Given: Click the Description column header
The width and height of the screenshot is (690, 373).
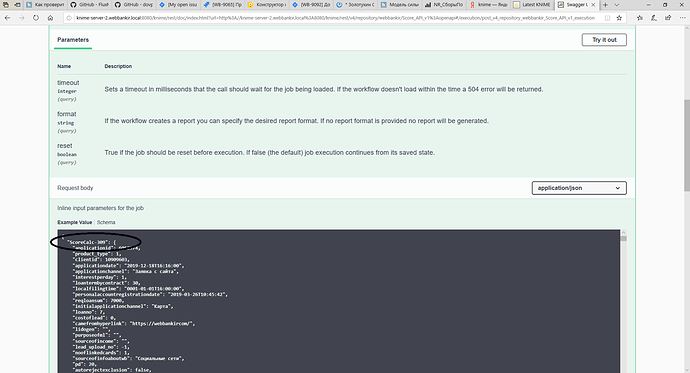Looking at the screenshot, I should (x=118, y=66).
